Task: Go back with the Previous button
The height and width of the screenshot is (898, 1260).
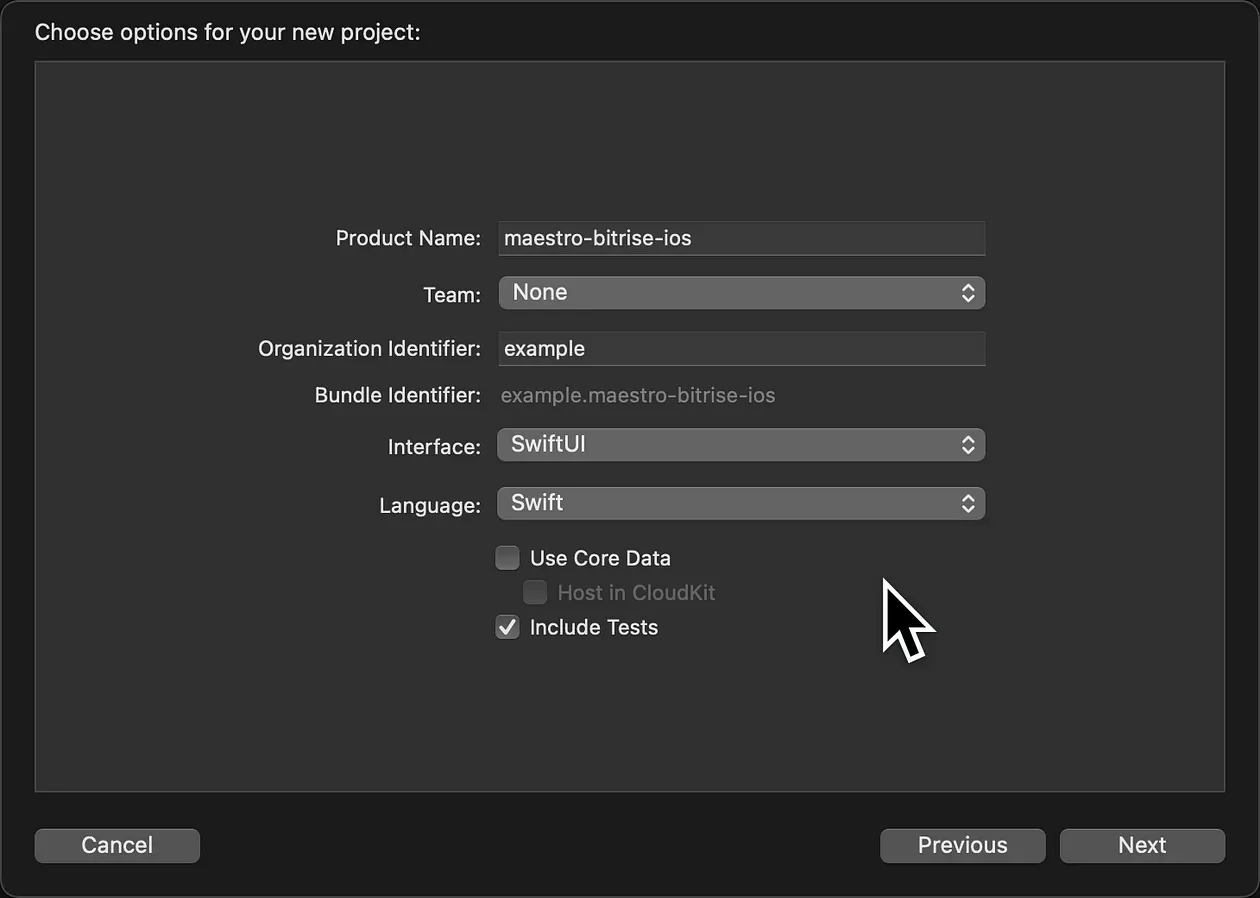Action: click(x=962, y=845)
